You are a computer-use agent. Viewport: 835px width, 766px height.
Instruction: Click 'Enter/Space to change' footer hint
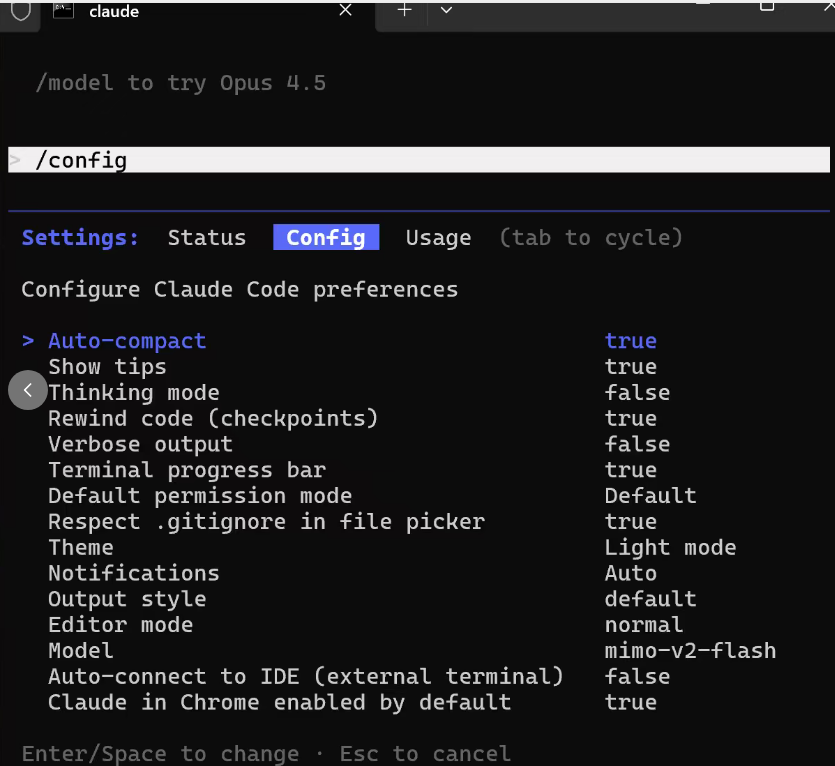tap(160, 754)
